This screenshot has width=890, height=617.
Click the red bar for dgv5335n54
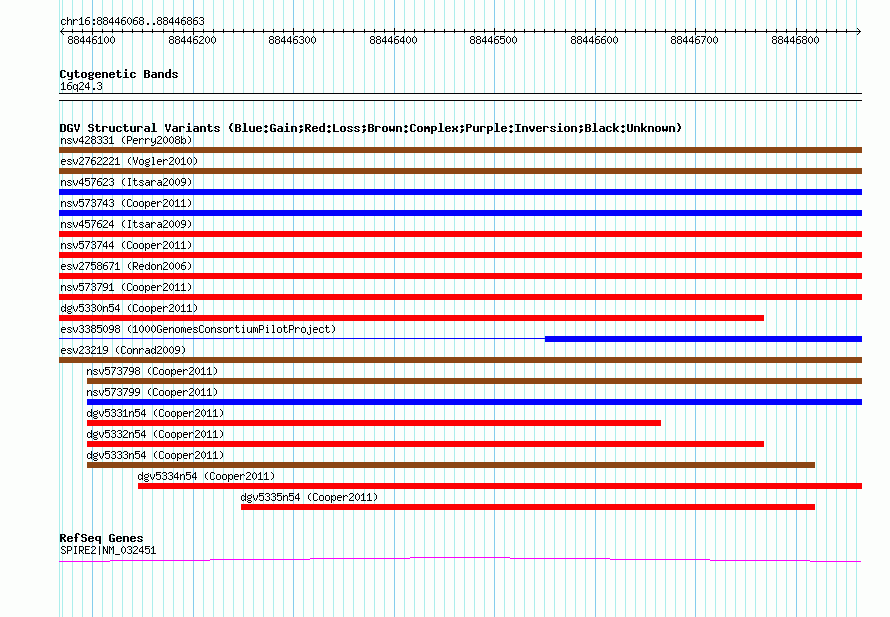click(528, 507)
